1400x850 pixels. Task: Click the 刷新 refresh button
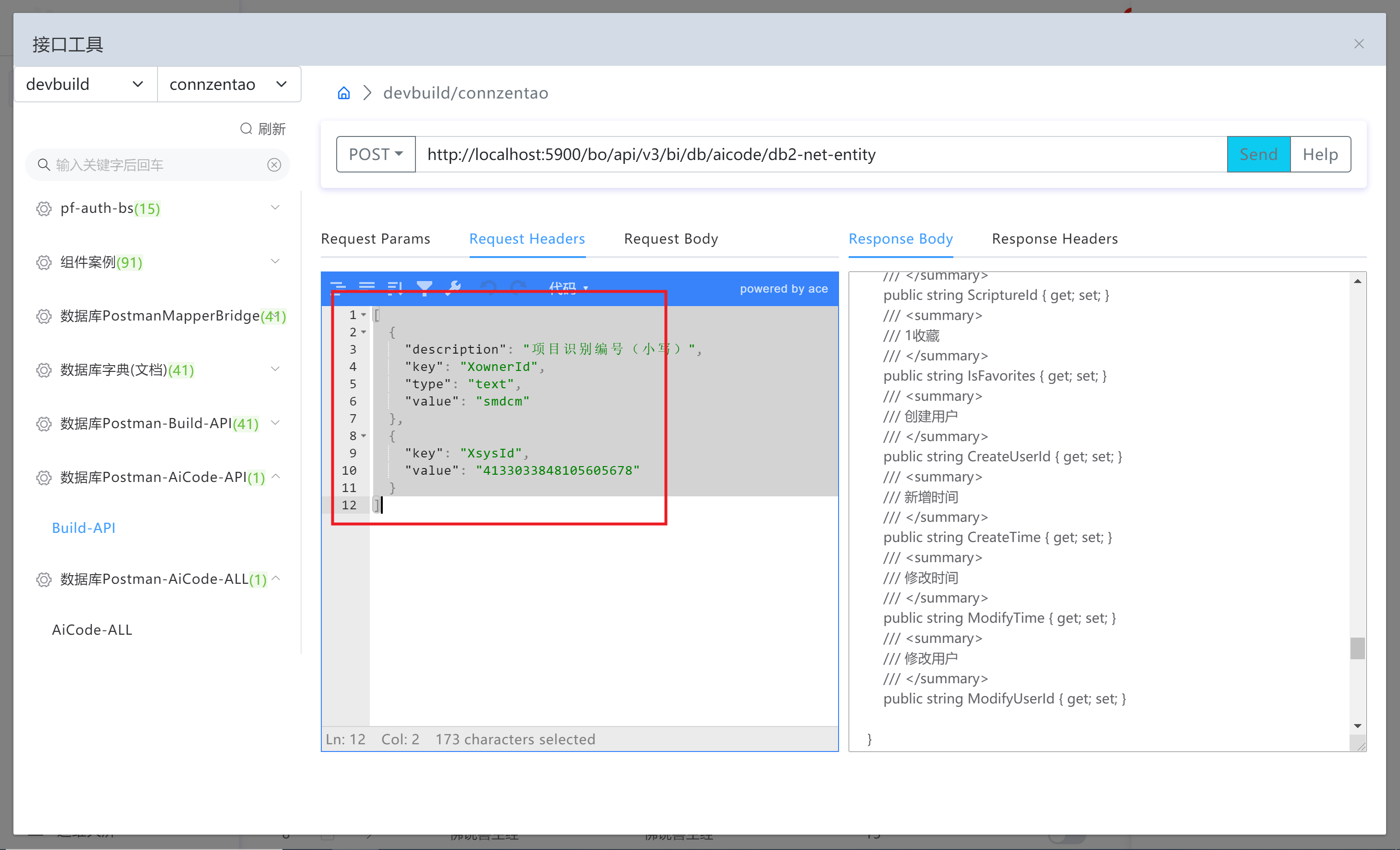click(263, 129)
